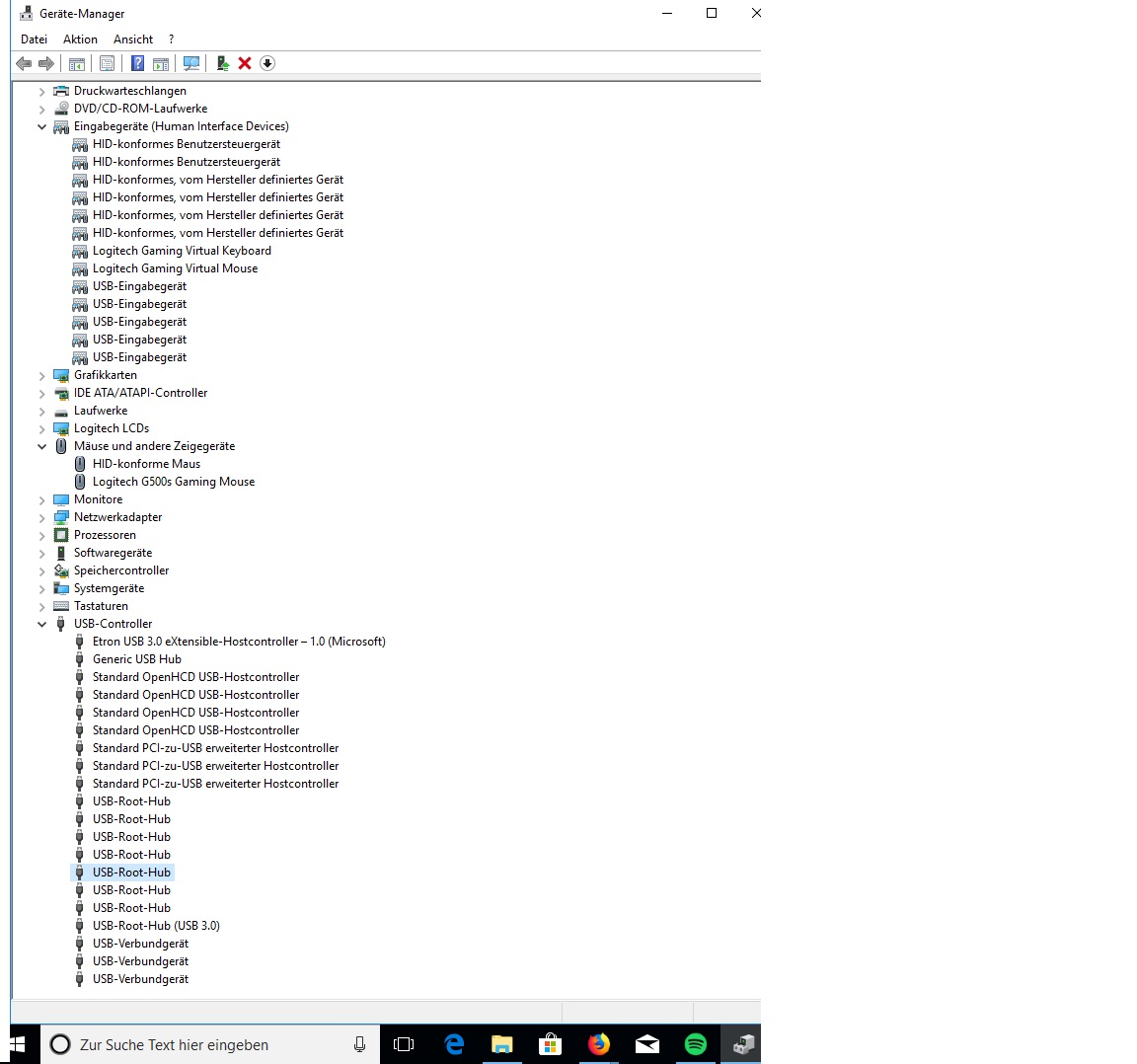
Task: Toggle the console tree pane icon
Action: click(77, 64)
